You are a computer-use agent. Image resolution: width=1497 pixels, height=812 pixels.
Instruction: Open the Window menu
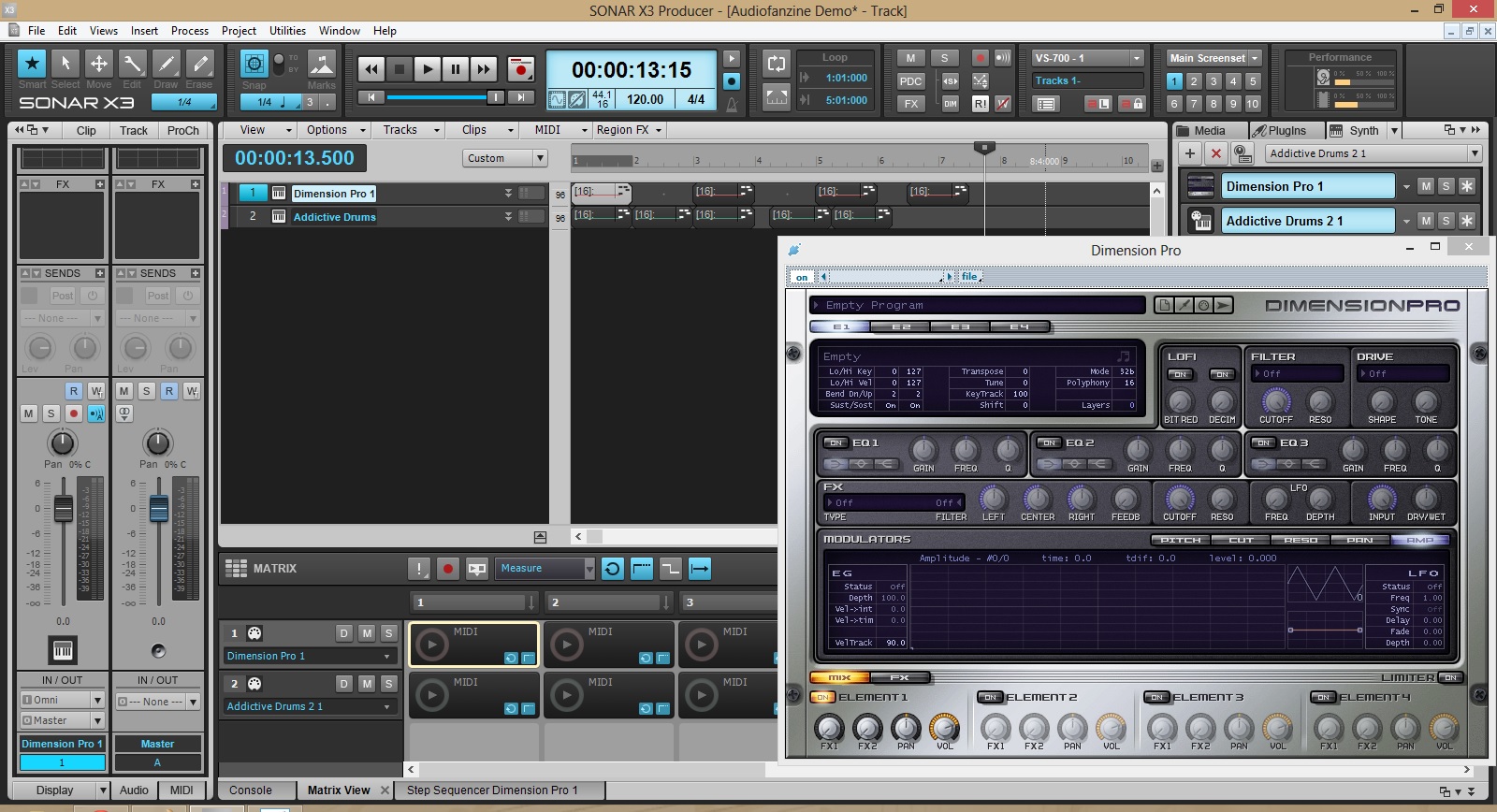(x=340, y=31)
